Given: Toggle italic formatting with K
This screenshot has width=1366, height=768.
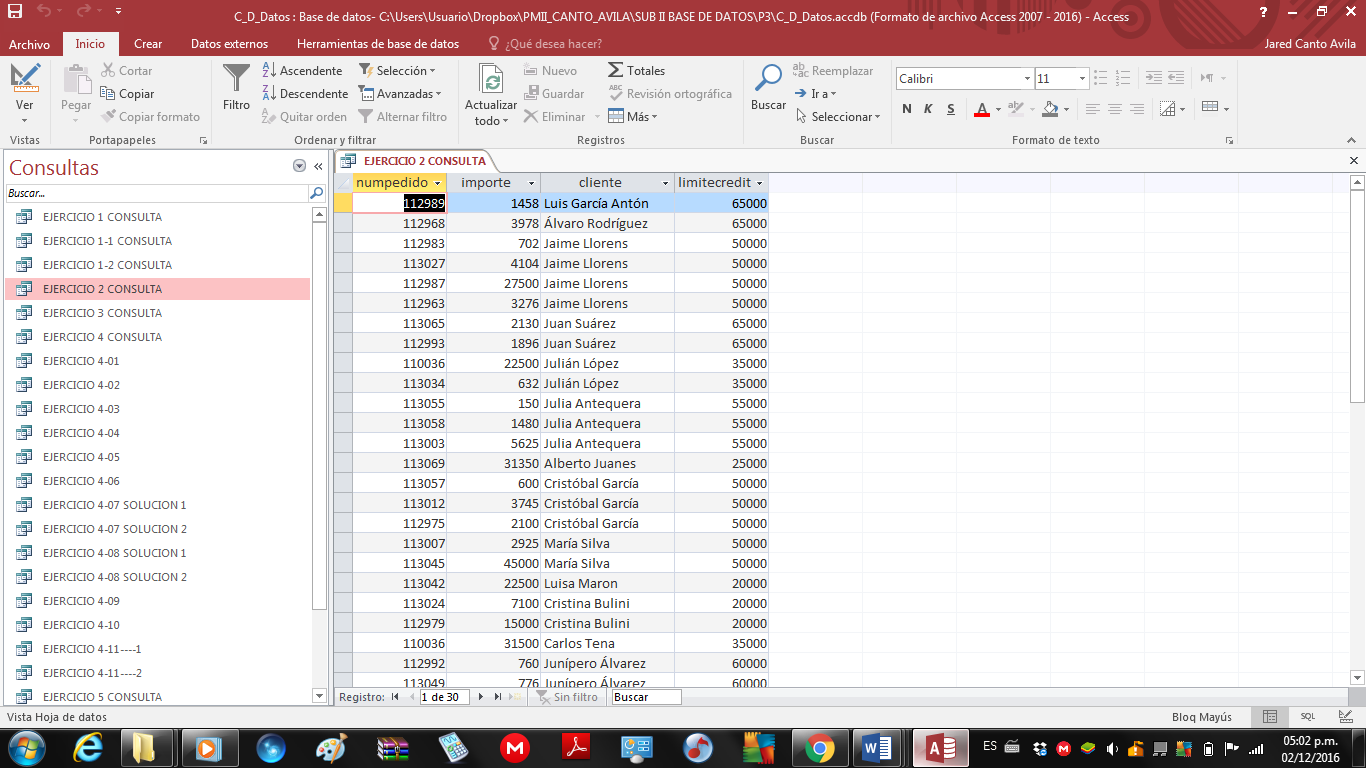Looking at the screenshot, I should (928, 109).
